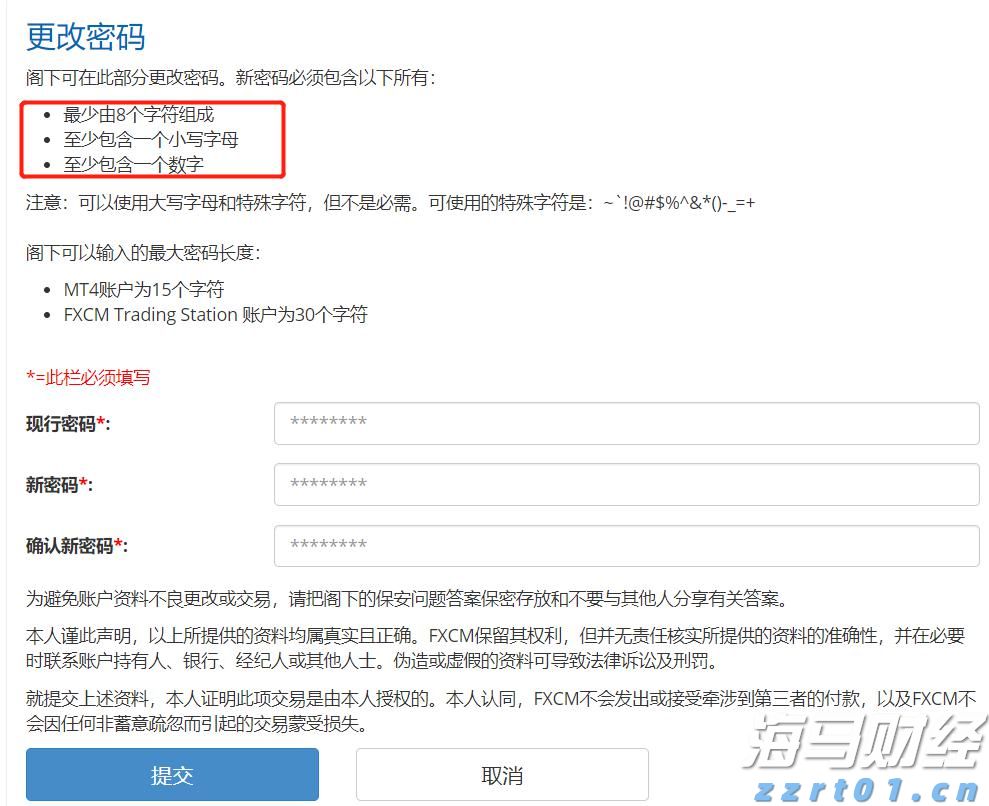Click the 提交 submit button
Screen dimensions: 989x806
(171, 774)
